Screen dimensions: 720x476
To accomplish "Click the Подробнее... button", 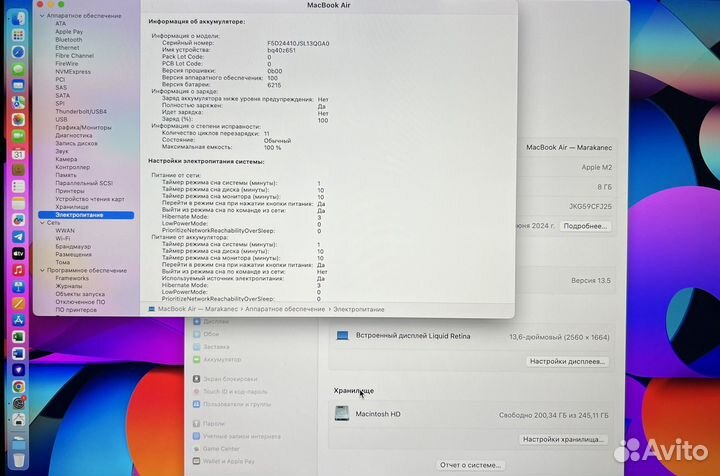I will (x=585, y=226).
